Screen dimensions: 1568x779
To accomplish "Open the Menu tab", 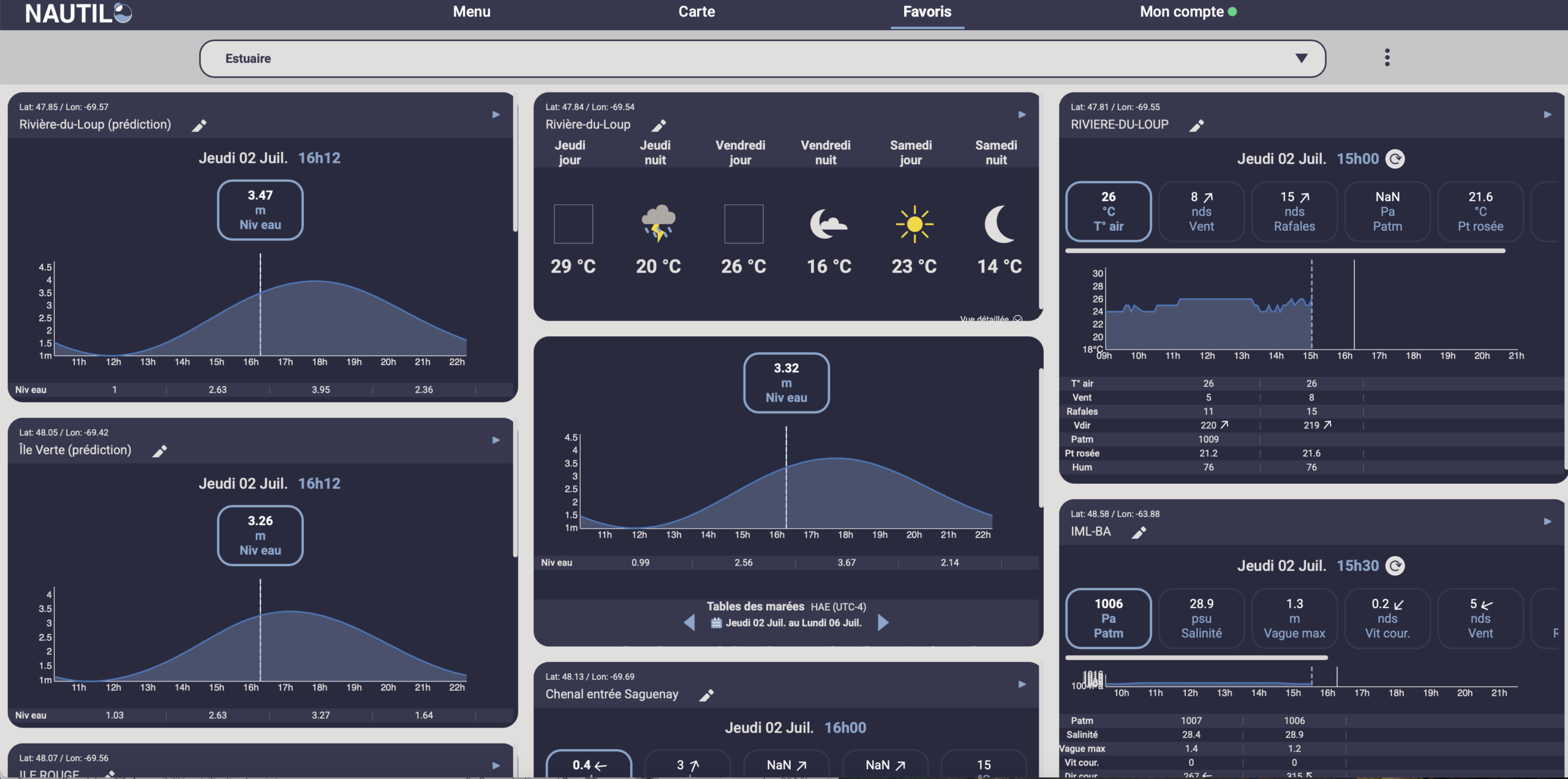I will coord(472,12).
